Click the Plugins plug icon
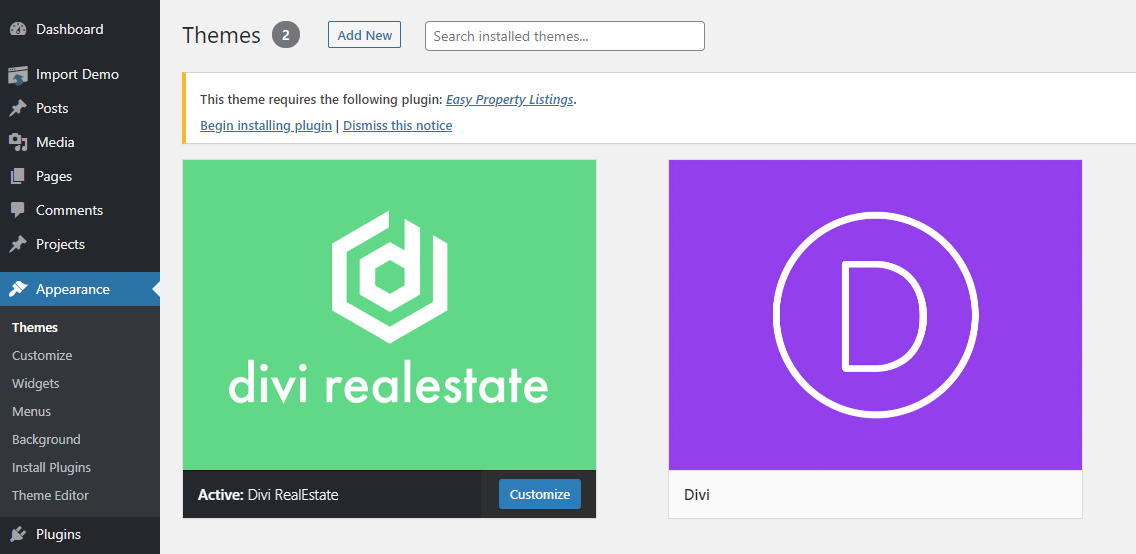 click(18, 535)
